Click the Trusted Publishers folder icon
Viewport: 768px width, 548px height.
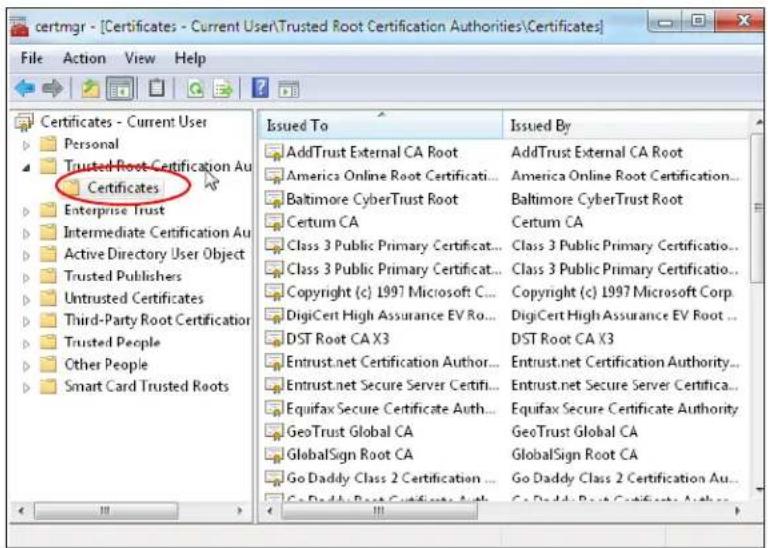pos(48,276)
